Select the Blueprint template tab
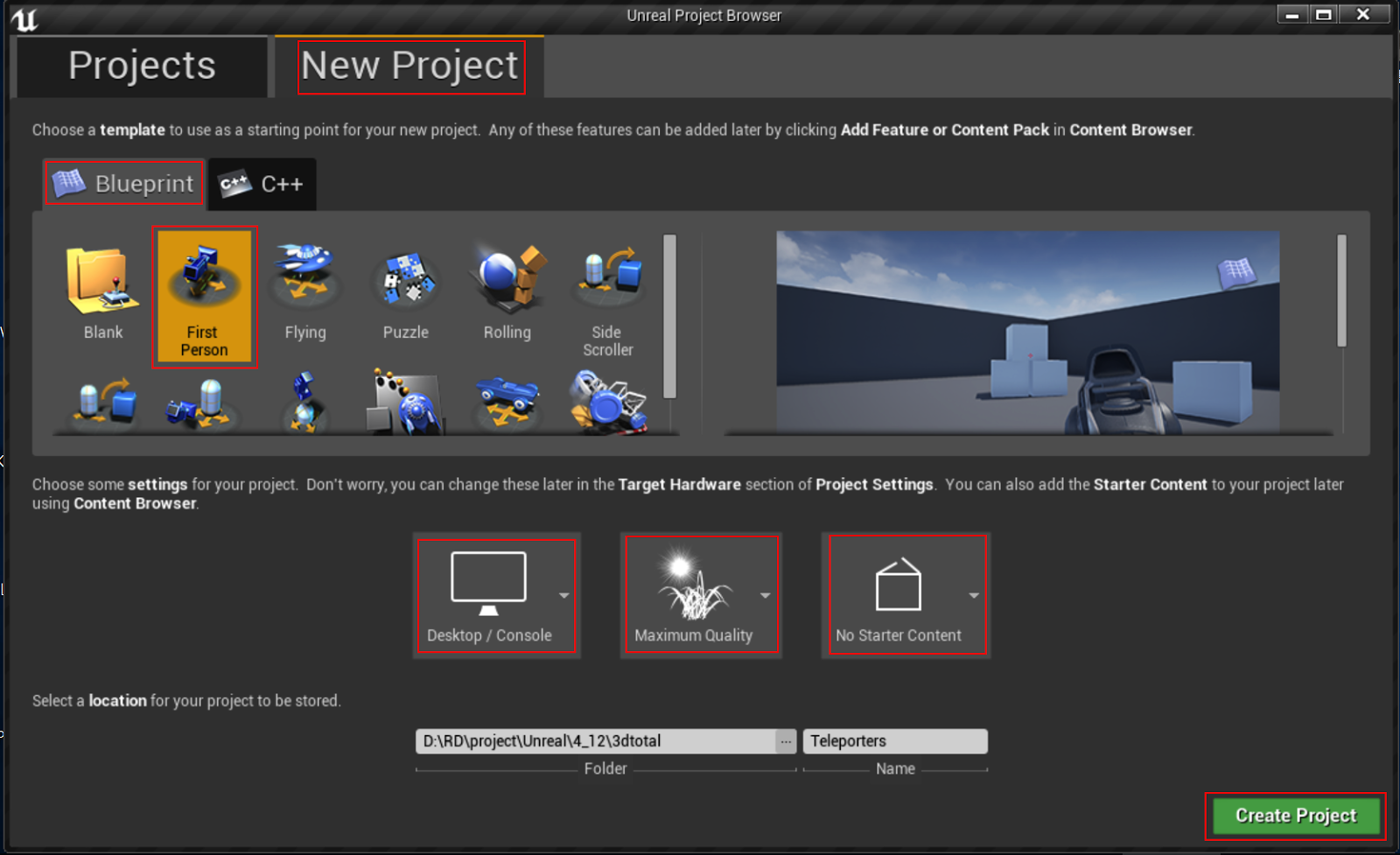This screenshot has height=855, width=1400. [x=124, y=183]
